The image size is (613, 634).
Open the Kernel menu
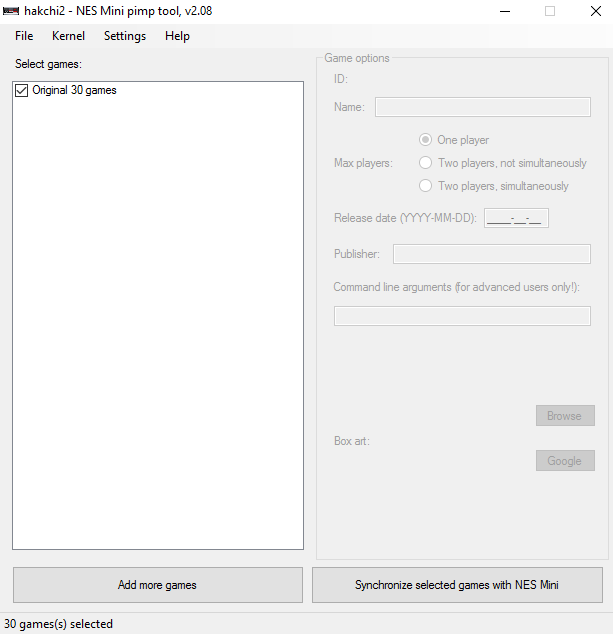(x=68, y=36)
